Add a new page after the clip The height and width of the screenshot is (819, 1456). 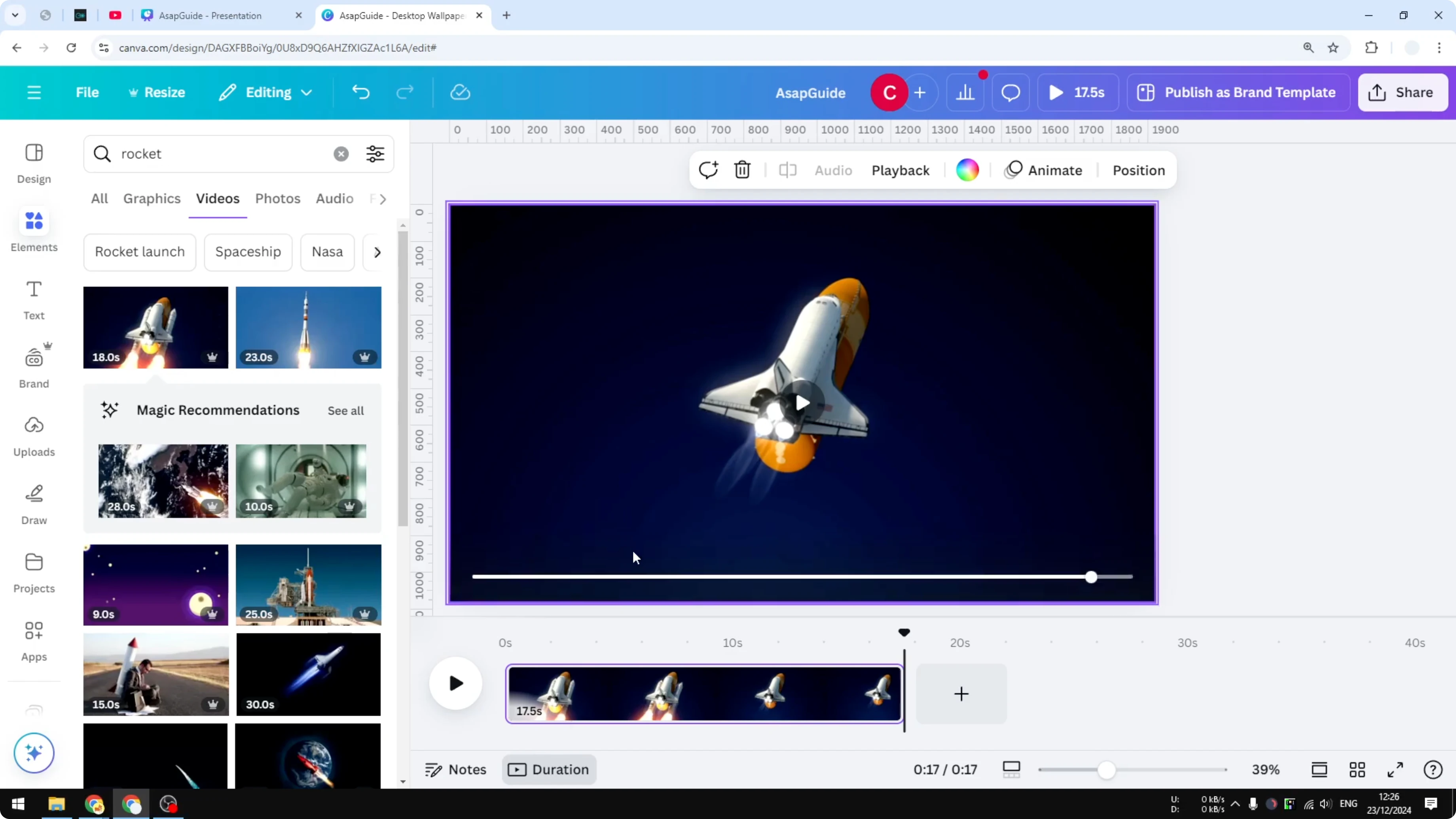pyautogui.click(x=961, y=694)
